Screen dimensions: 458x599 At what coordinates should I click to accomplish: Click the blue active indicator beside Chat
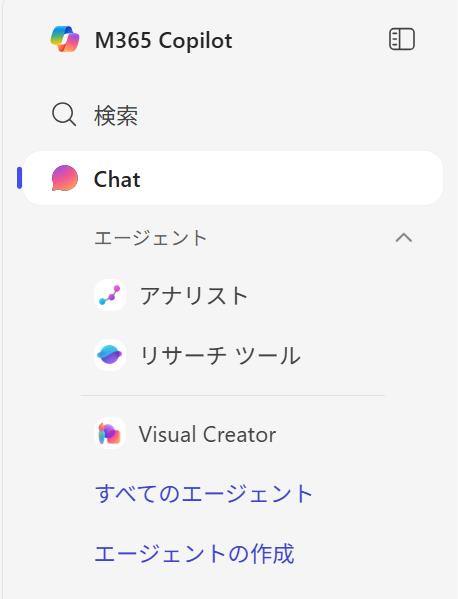tap(19, 178)
